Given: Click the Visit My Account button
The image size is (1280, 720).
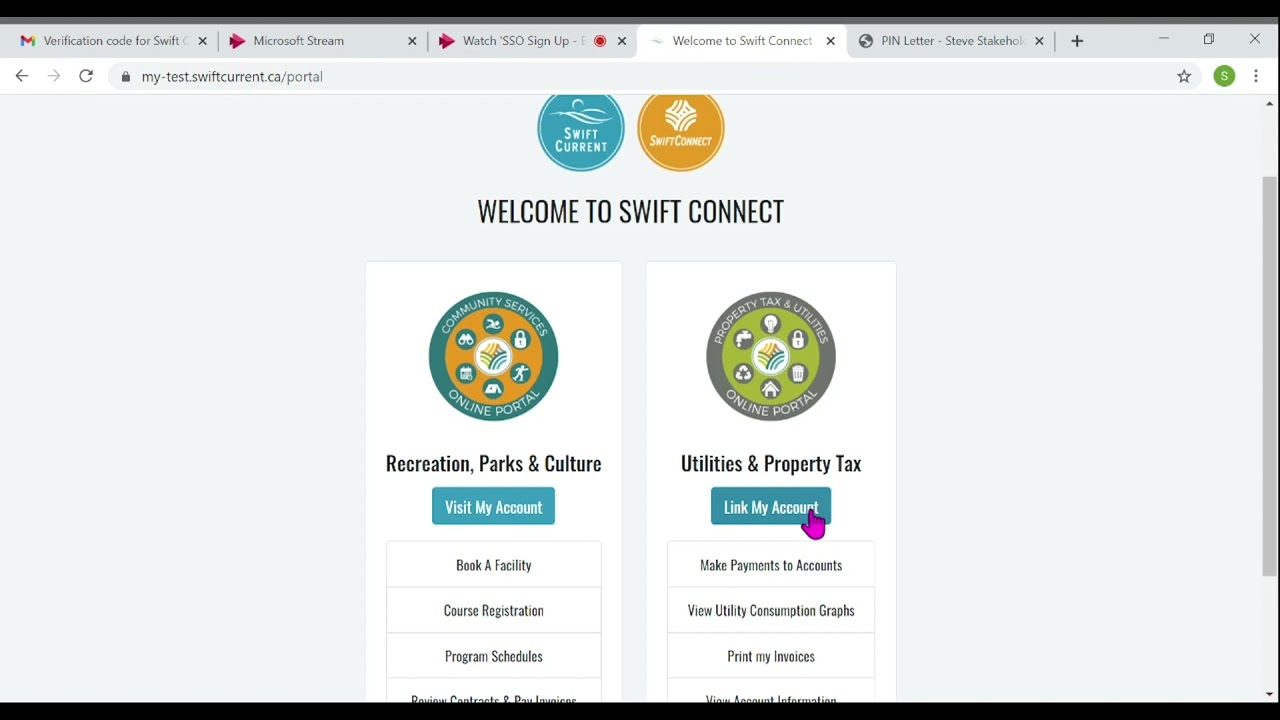Looking at the screenshot, I should pos(493,506).
